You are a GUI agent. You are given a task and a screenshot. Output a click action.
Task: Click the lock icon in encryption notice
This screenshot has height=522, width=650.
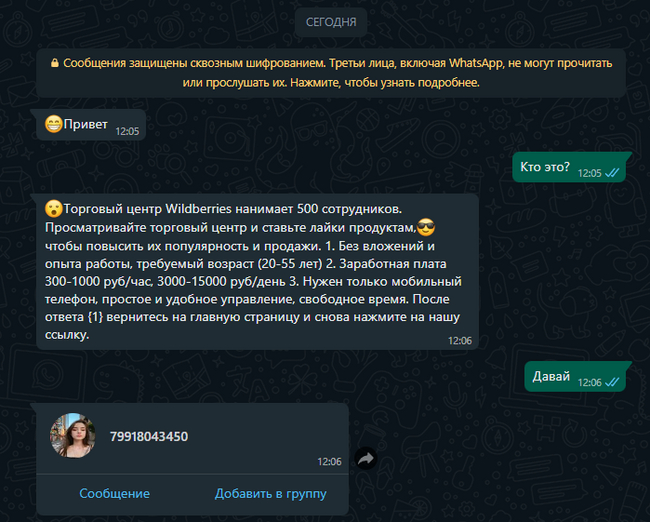point(55,63)
